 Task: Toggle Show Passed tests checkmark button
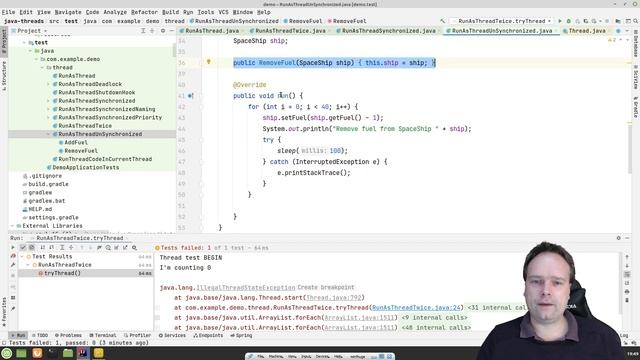click(23, 247)
